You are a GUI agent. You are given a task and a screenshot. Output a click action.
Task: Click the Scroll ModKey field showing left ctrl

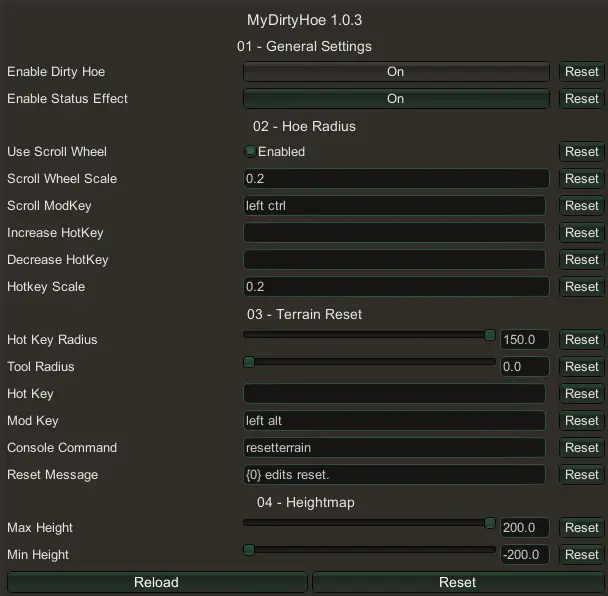pos(394,206)
